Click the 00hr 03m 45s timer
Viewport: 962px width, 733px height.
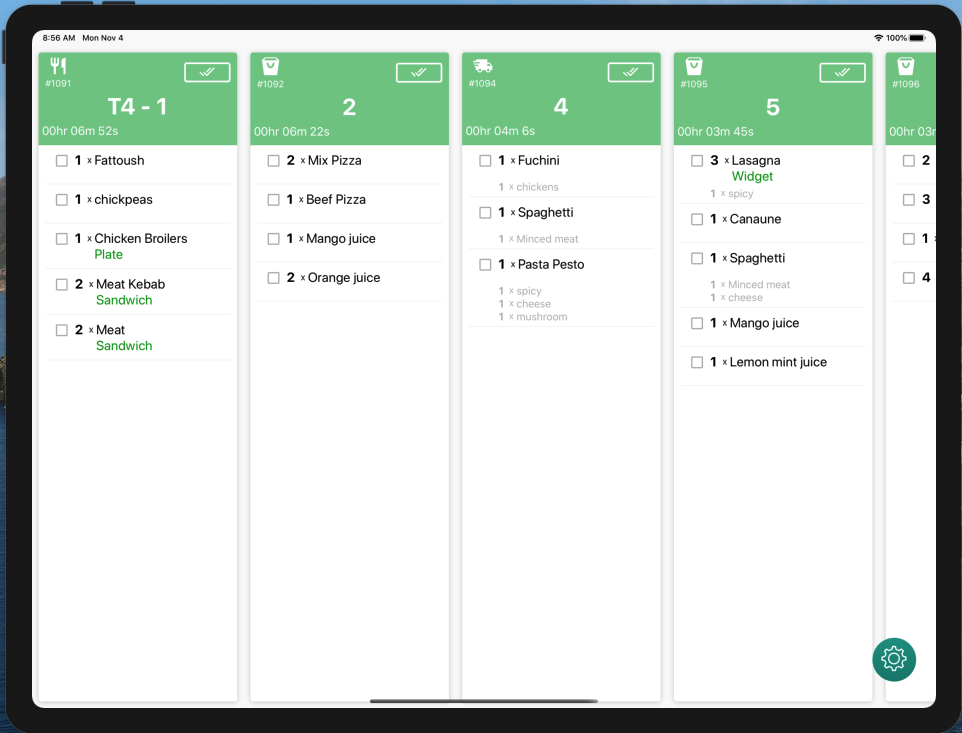tap(715, 131)
